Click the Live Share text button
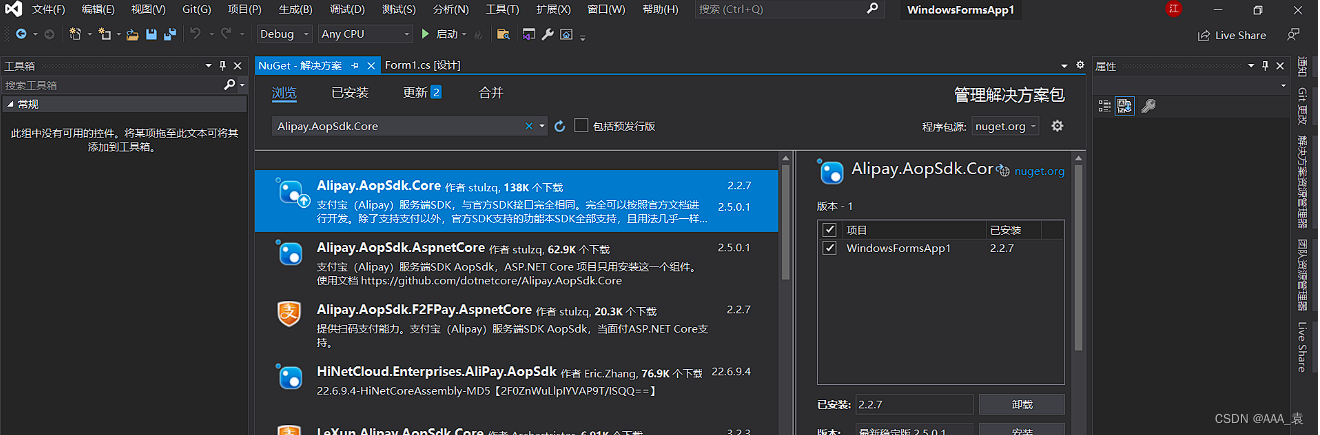Screen dimensions: 1320x435 [1240, 35]
